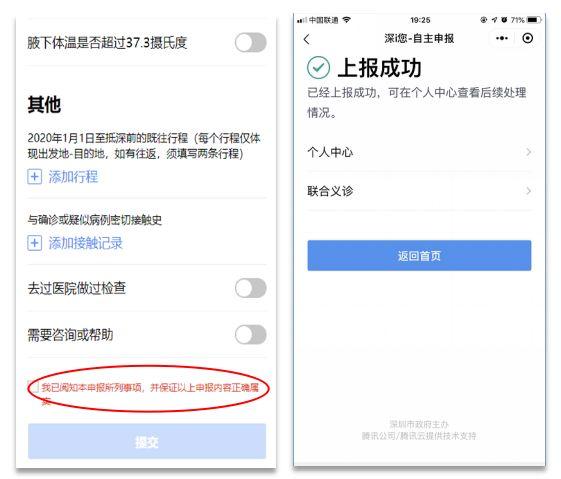Tap the Wi-Fi signal icon in status bar
561x479 pixels.
pyautogui.click(x=346, y=20)
